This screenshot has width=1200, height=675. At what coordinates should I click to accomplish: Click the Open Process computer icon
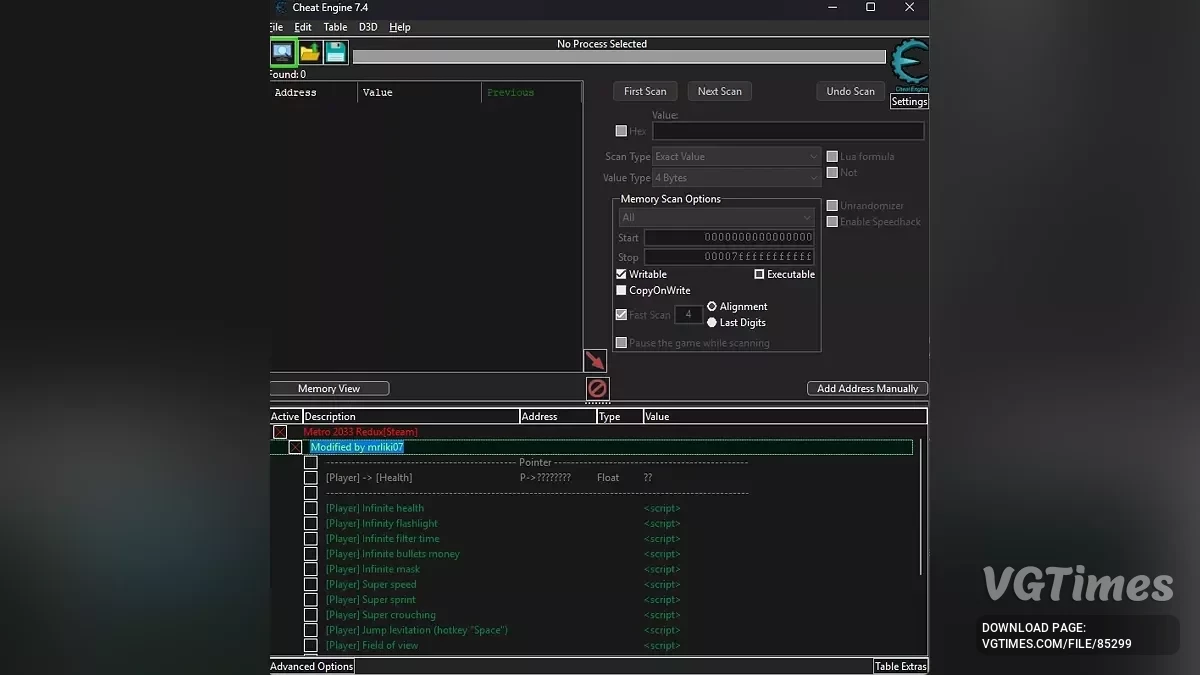pos(283,52)
